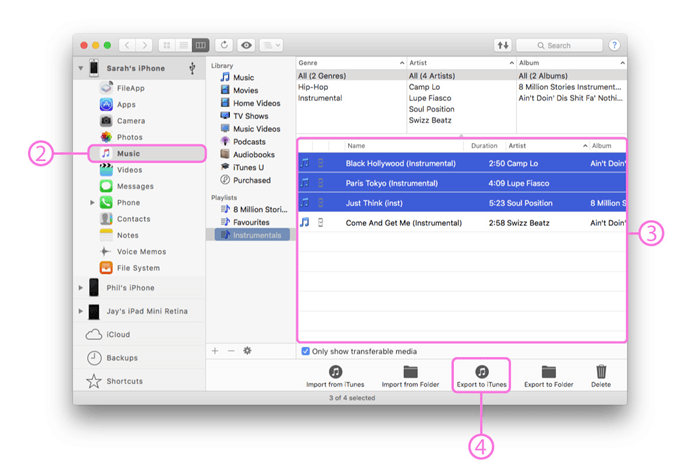Open File System in the sidebar
The image size is (700, 467).
[x=130, y=268]
